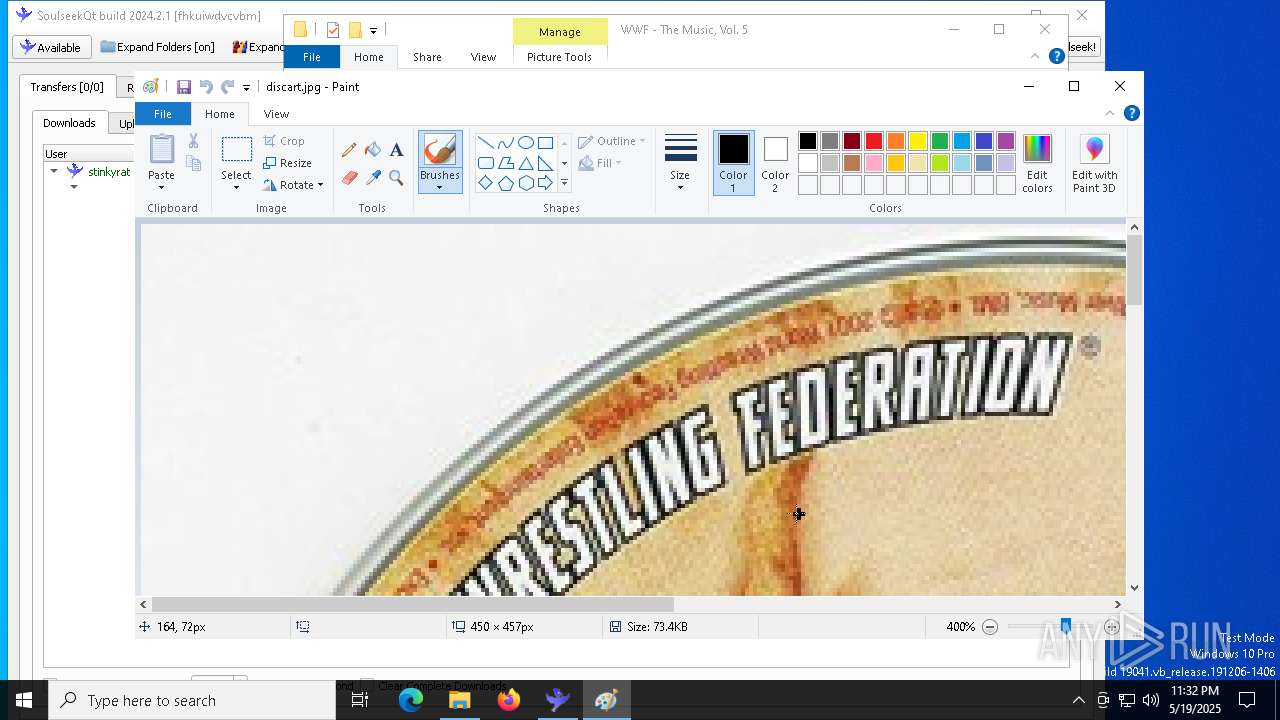Open Share tab in File Explorer window
The image size is (1280, 720).
tap(427, 57)
